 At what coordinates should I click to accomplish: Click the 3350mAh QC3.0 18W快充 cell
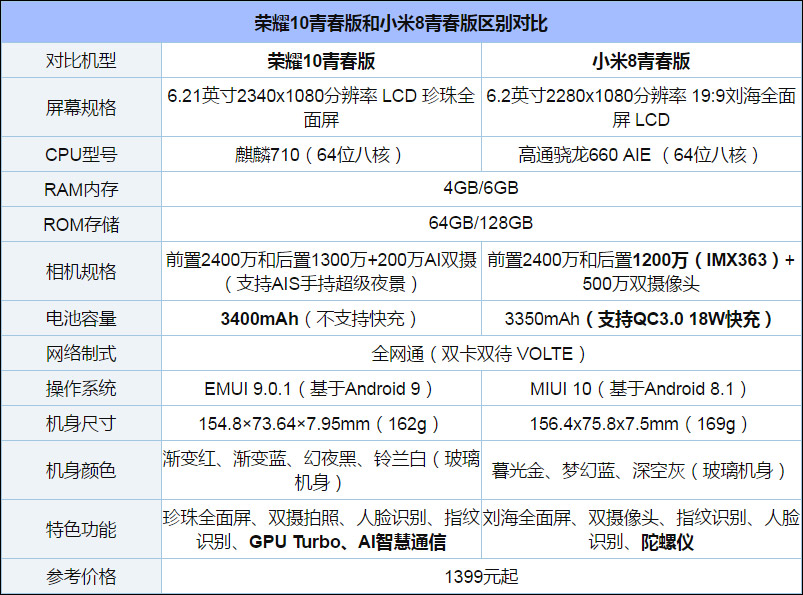coord(641,318)
